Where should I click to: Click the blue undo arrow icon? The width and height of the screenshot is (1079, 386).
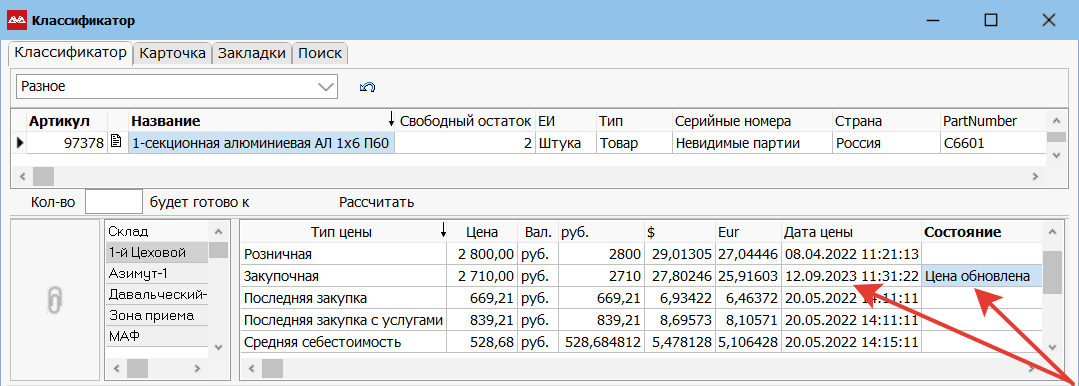click(x=367, y=87)
